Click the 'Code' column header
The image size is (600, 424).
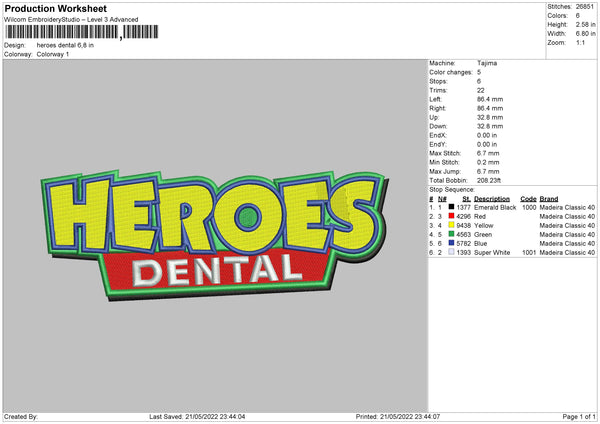coord(528,199)
